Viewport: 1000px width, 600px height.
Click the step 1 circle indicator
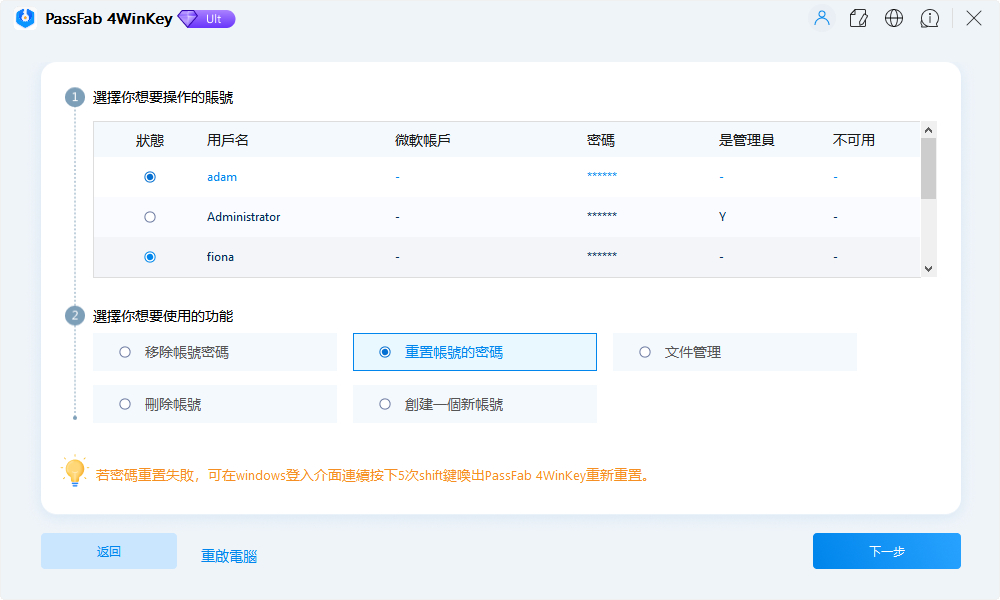point(75,97)
